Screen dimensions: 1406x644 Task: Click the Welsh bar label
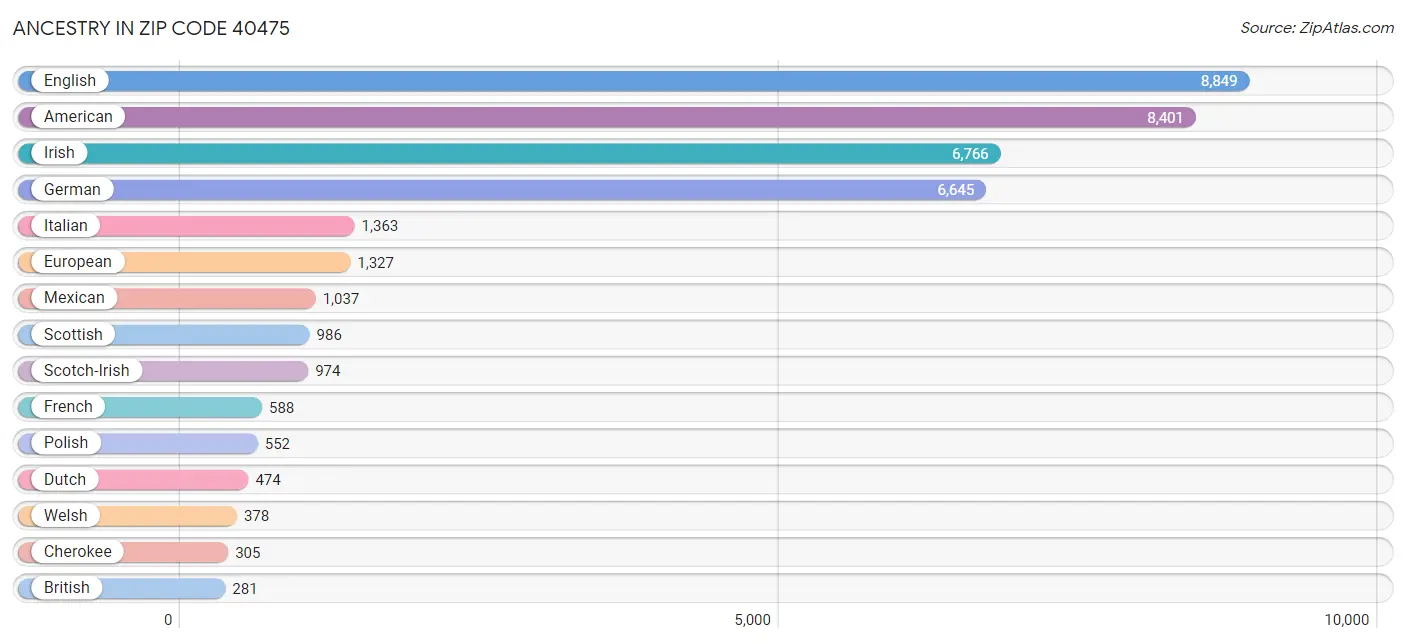click(x=66, y=515)
